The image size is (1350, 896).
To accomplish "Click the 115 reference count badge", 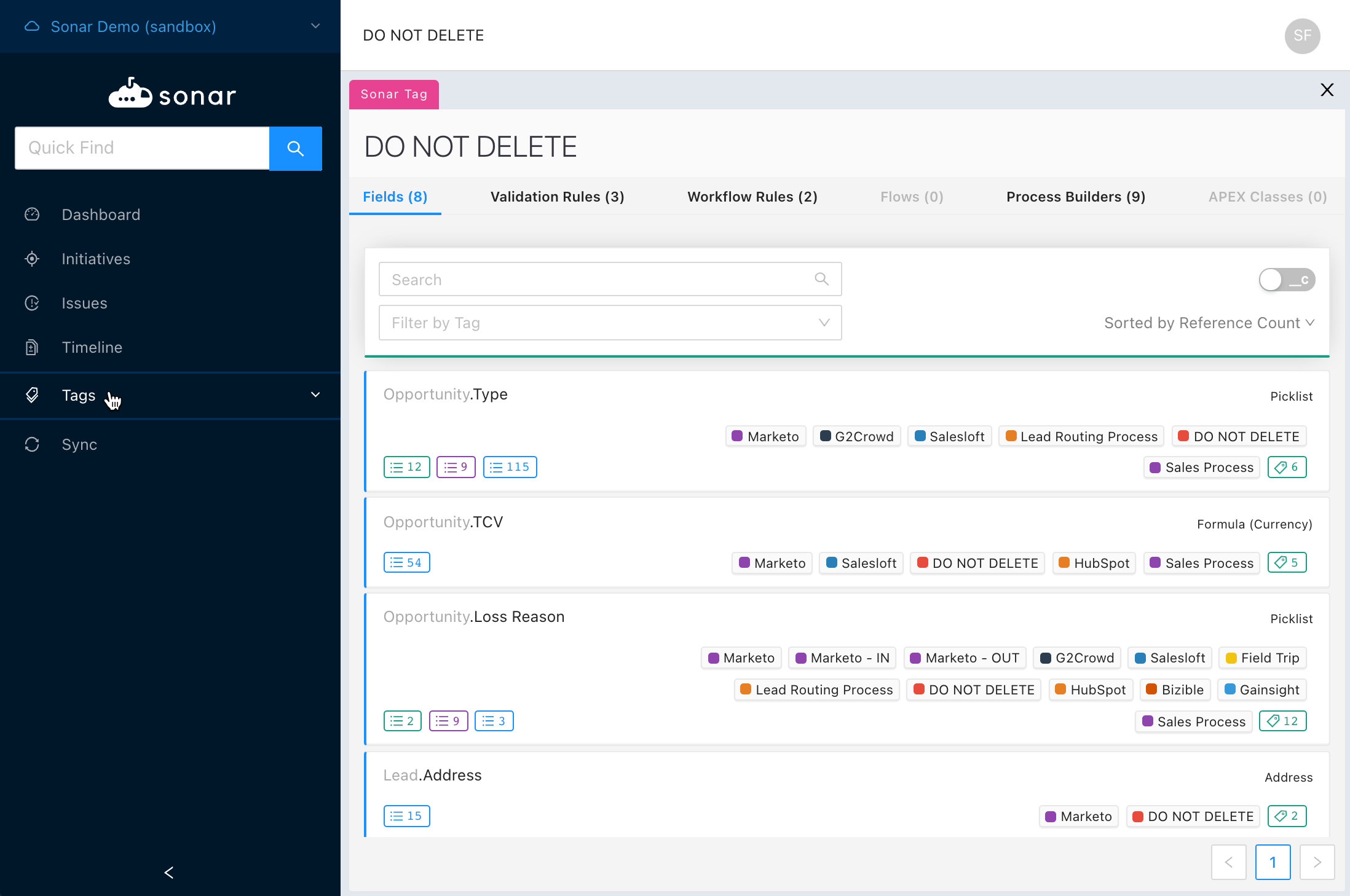I will pos(510,467).
